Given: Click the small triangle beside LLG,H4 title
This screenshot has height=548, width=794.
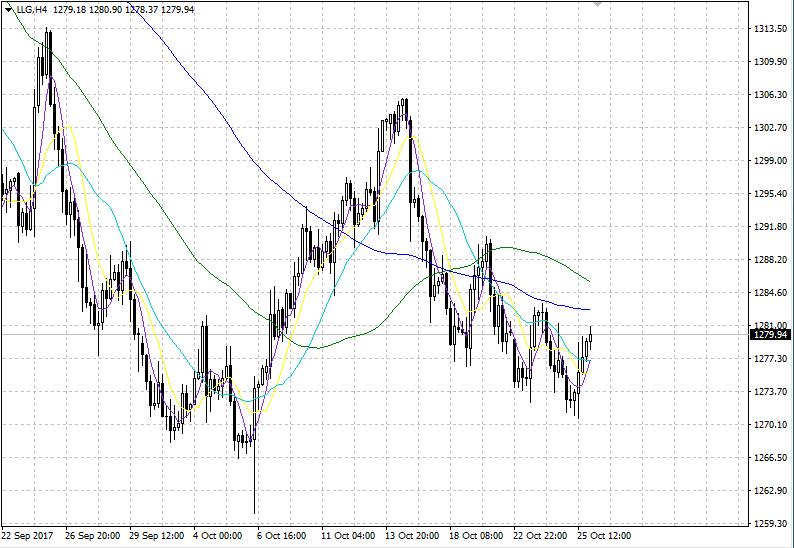Looking at the screenshot, I should tap(8, 9).
